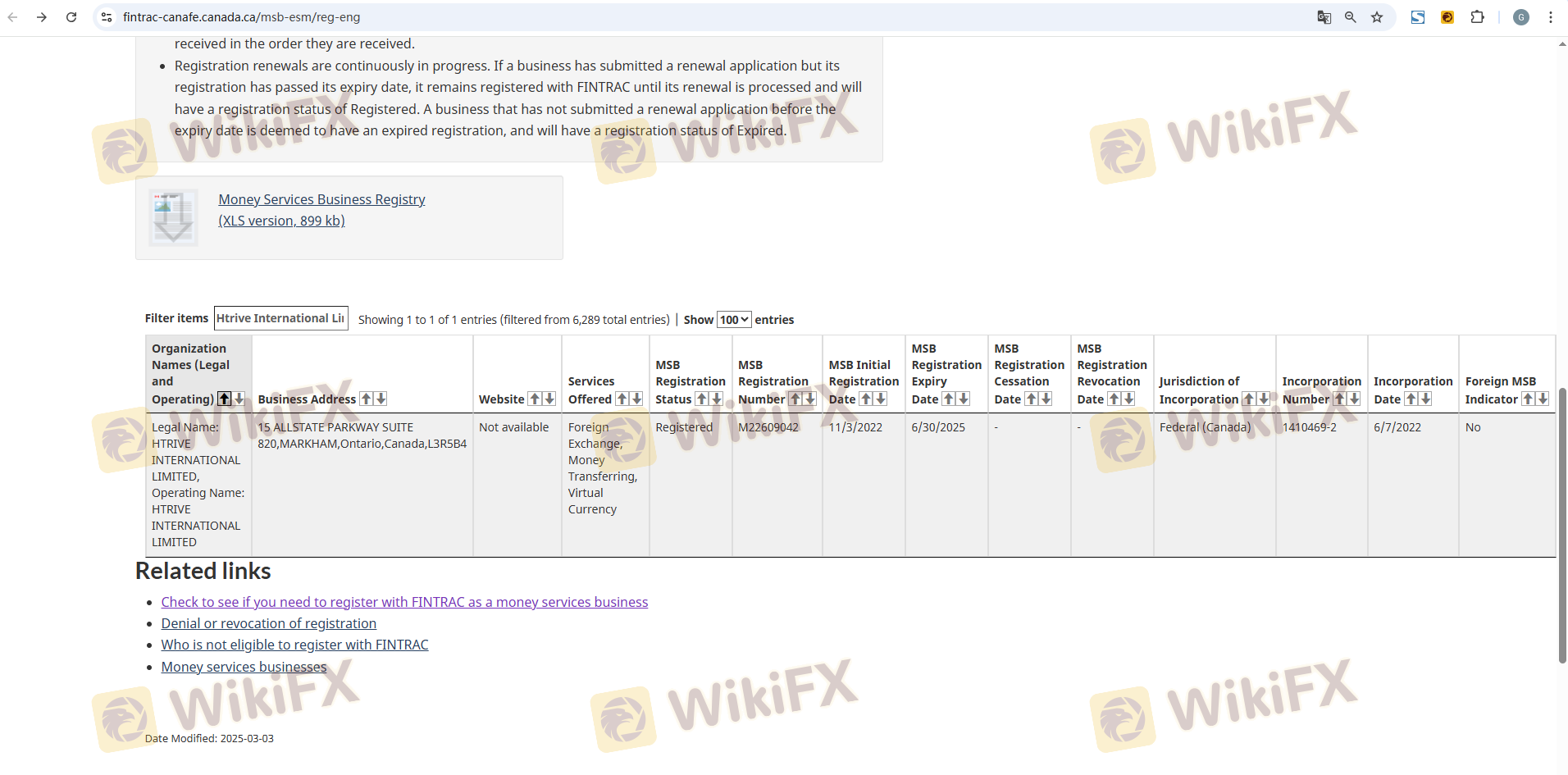This screenshot has height=775, width=1568.
Task: Sort Foreign MSB Indicator ascending
Action: point(1528,399)
